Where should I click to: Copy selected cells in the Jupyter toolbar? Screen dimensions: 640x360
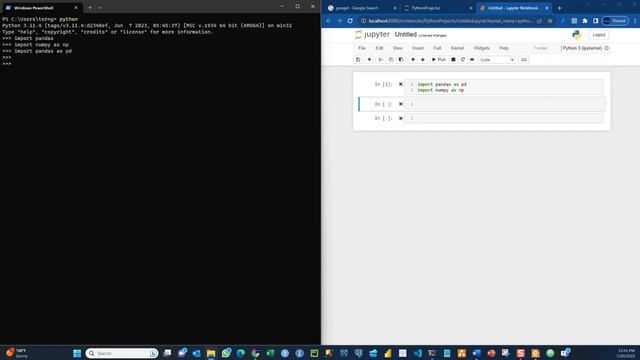pyautogui.click(x=391, y=60)
